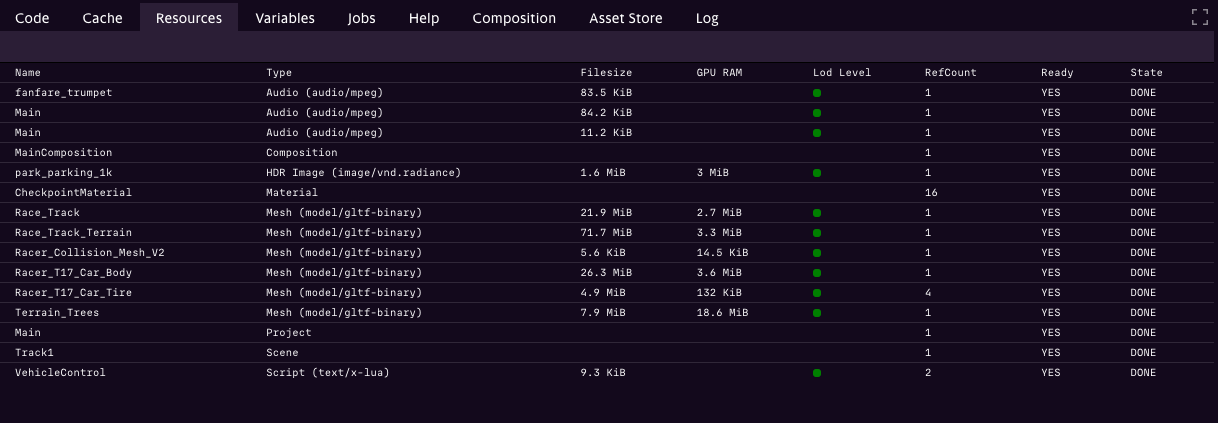Sort resources by Filesize column header
This screenshot has height=423, width=1218.
point(606,73)
